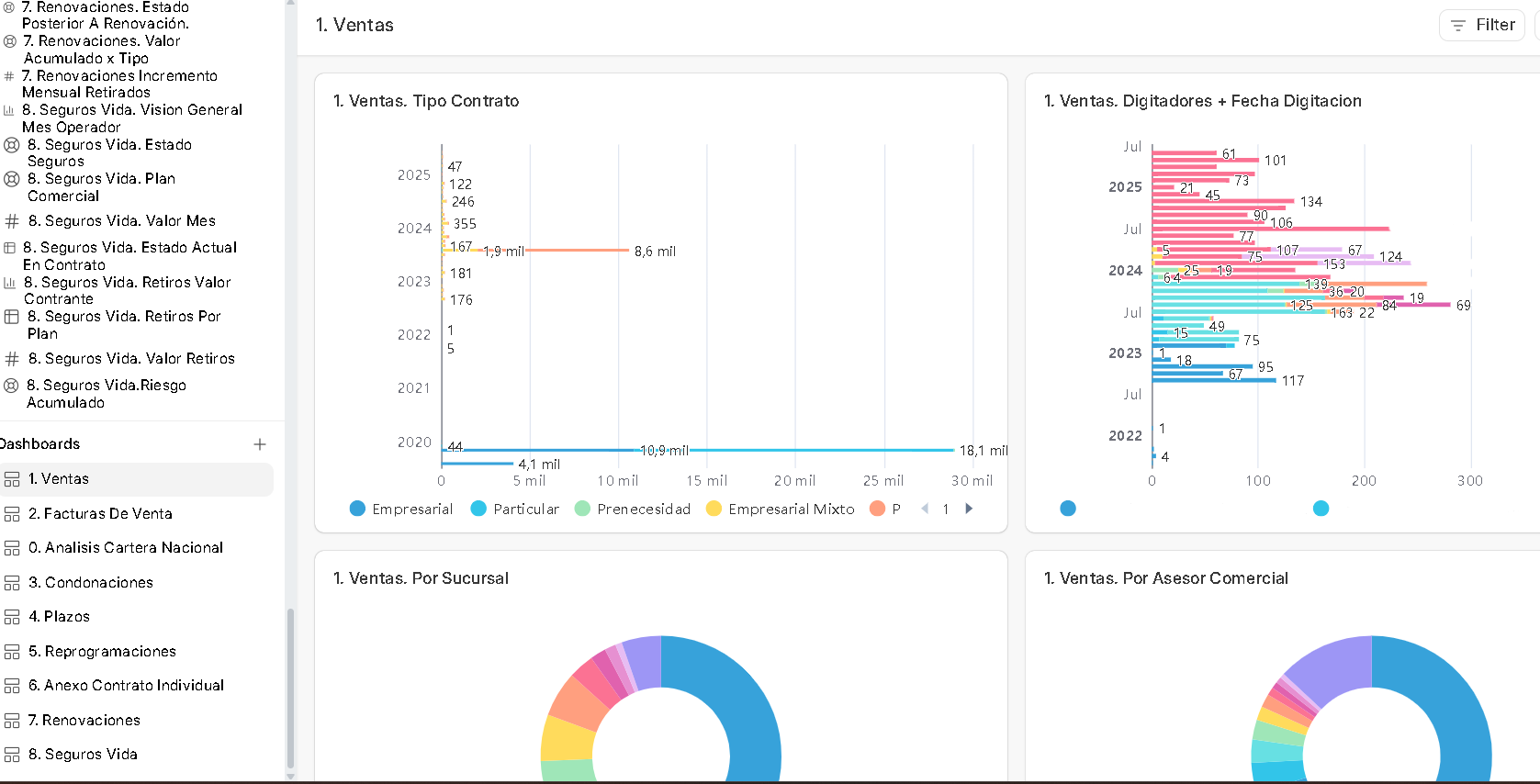
Task: Click dashboard icon beside 7. Renovaciones
Action: 12,721
